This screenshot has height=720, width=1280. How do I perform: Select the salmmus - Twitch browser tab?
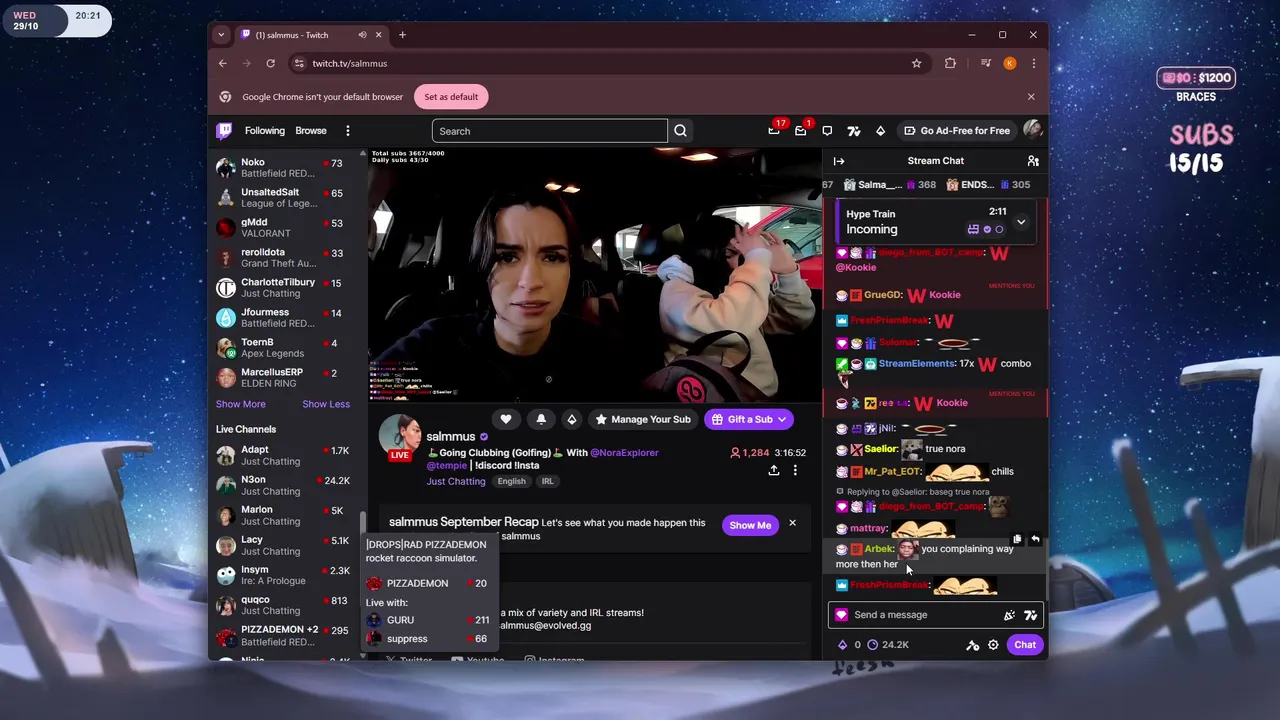pyautogui.click(x=312, y=35)
